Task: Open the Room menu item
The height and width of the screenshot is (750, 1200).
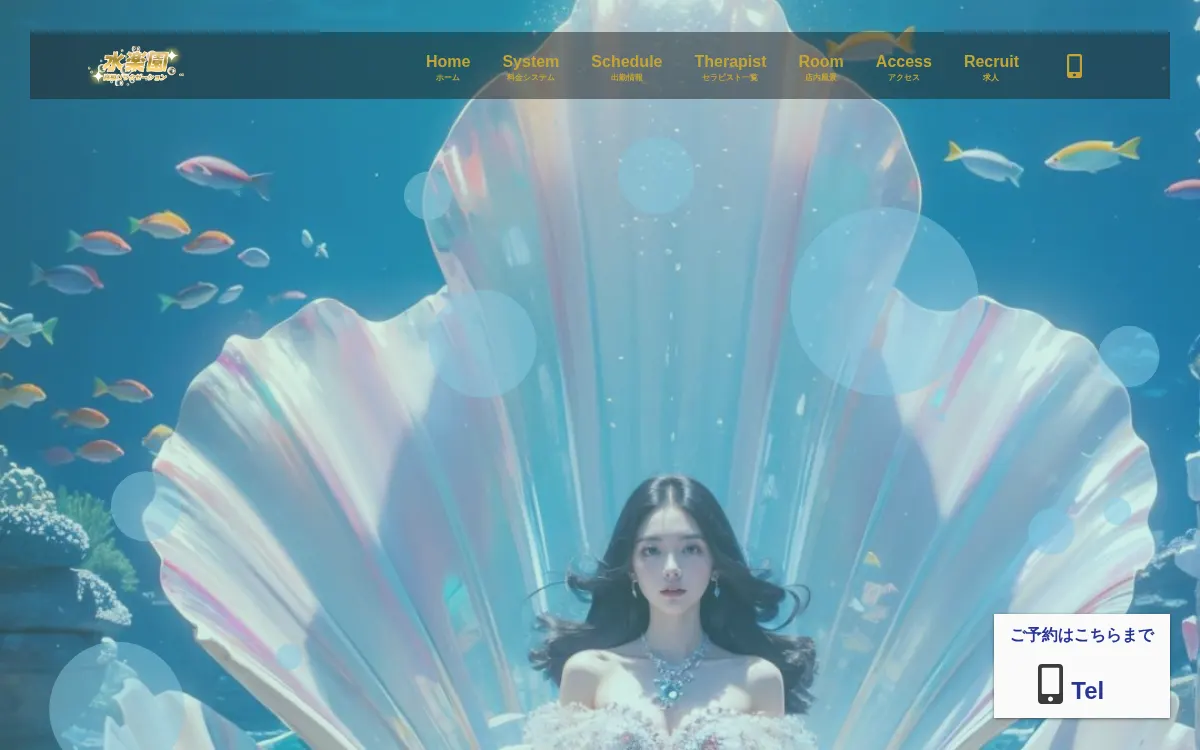Action: coord(821,67)
